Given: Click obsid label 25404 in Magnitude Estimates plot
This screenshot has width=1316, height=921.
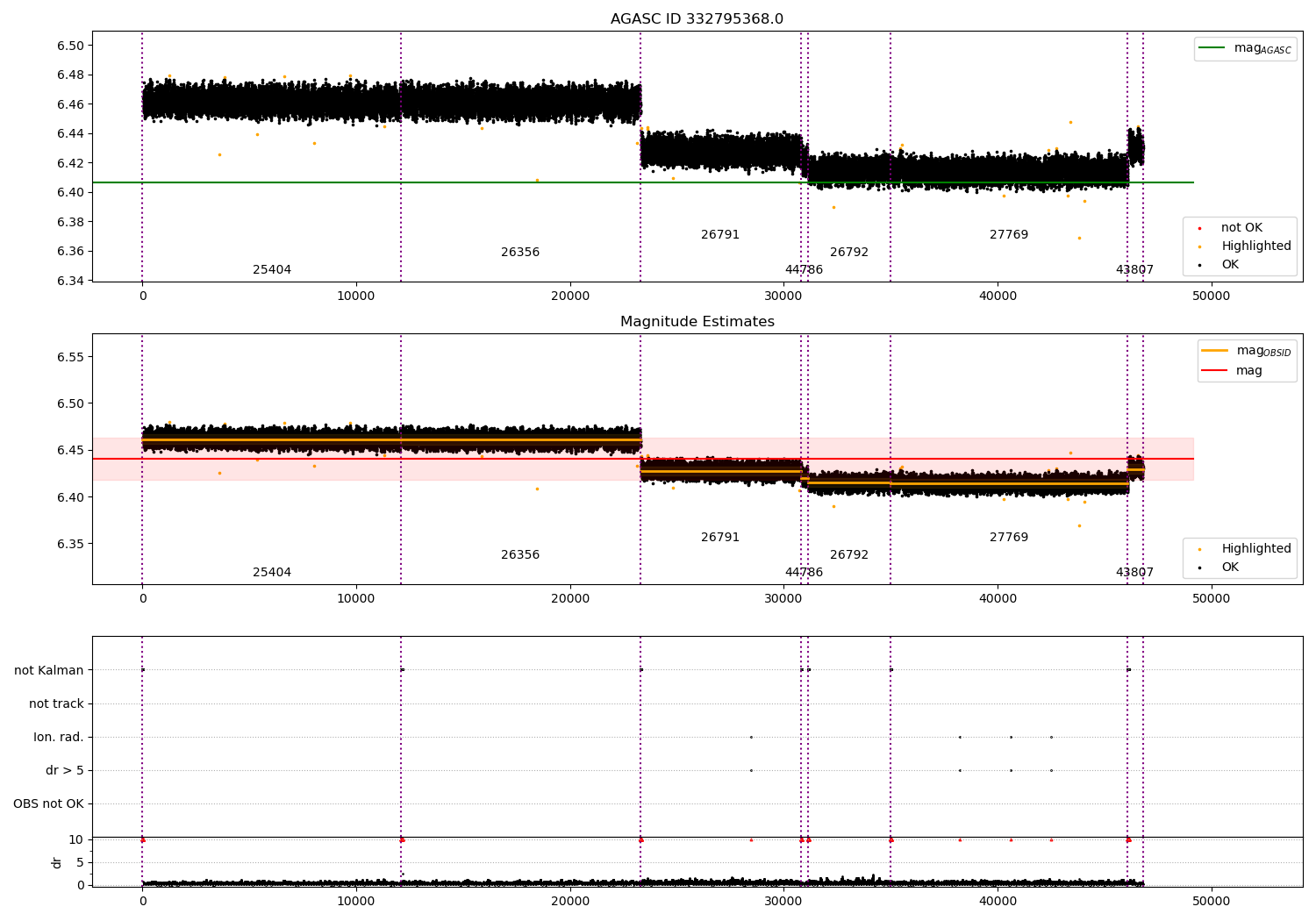Looking at the screenshot, I should pyautogui.click(x=272, y=572).
